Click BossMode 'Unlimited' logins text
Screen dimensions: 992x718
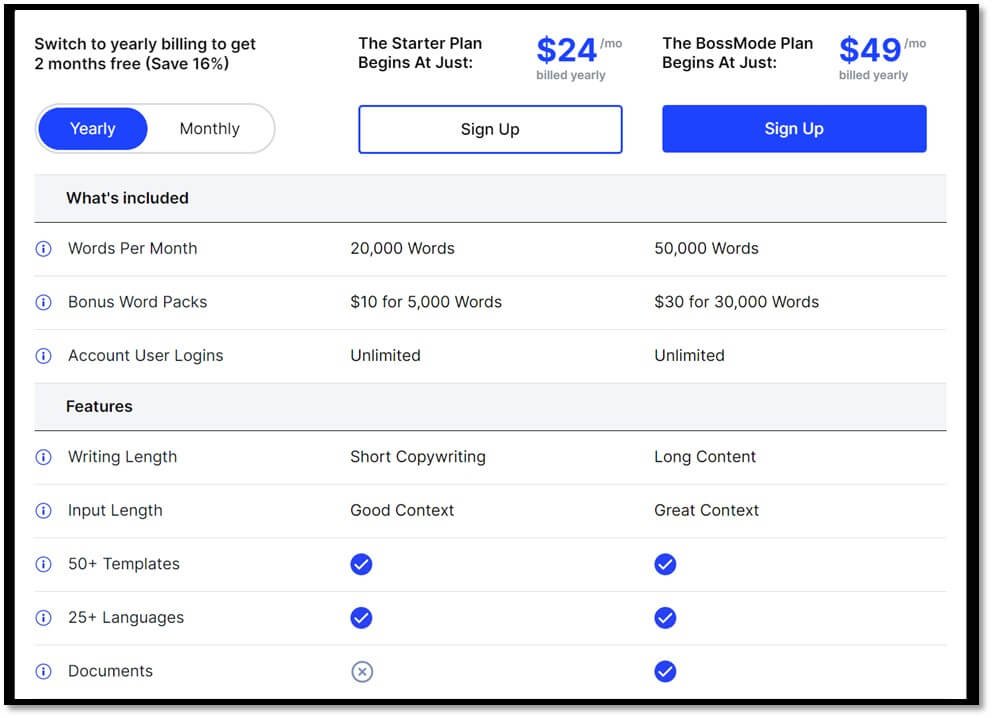tap(689, 356)
